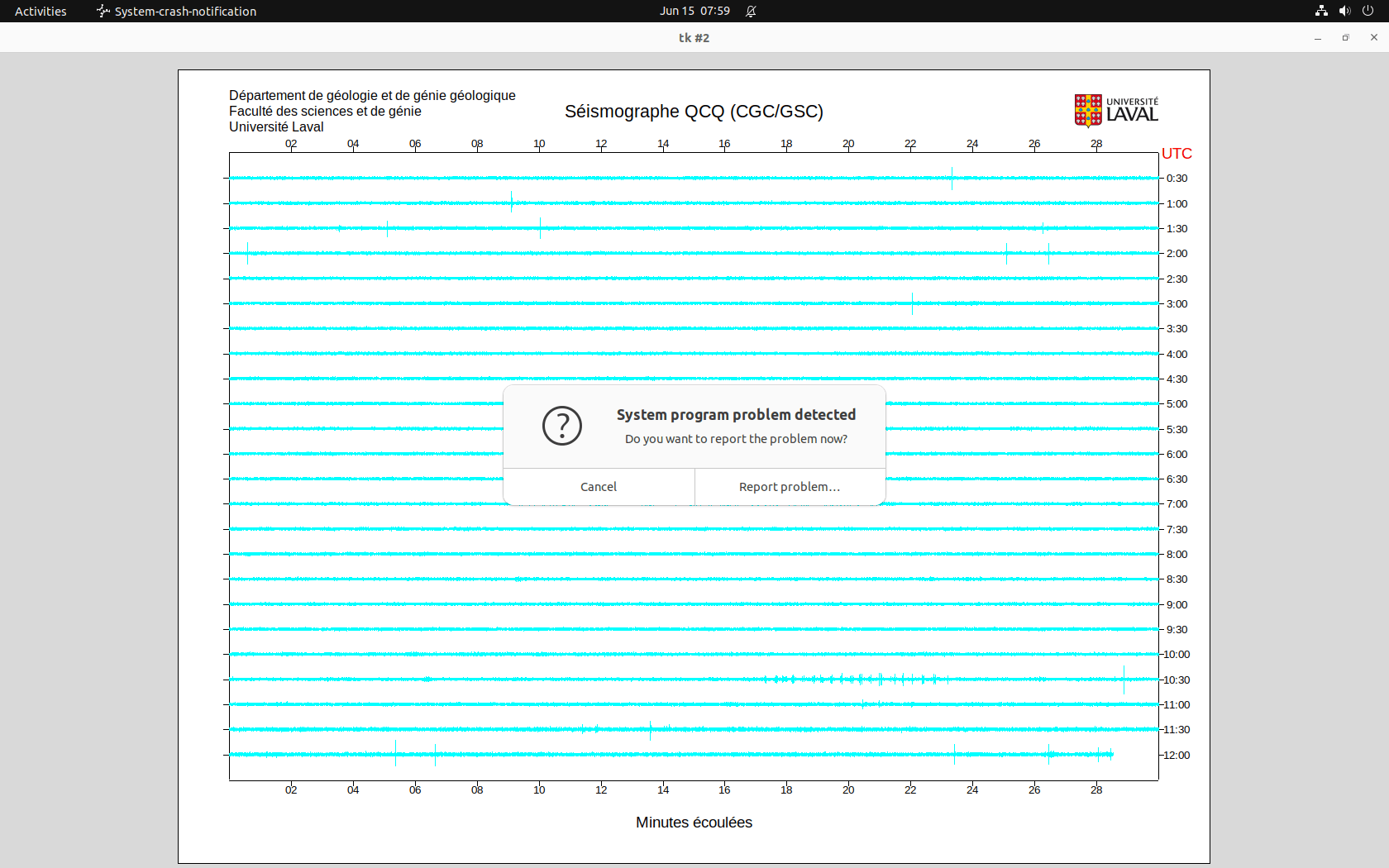This screenshot has width=1389, height=868.
Task: Minimize the tk #2 window
Action: point(1318,38)
